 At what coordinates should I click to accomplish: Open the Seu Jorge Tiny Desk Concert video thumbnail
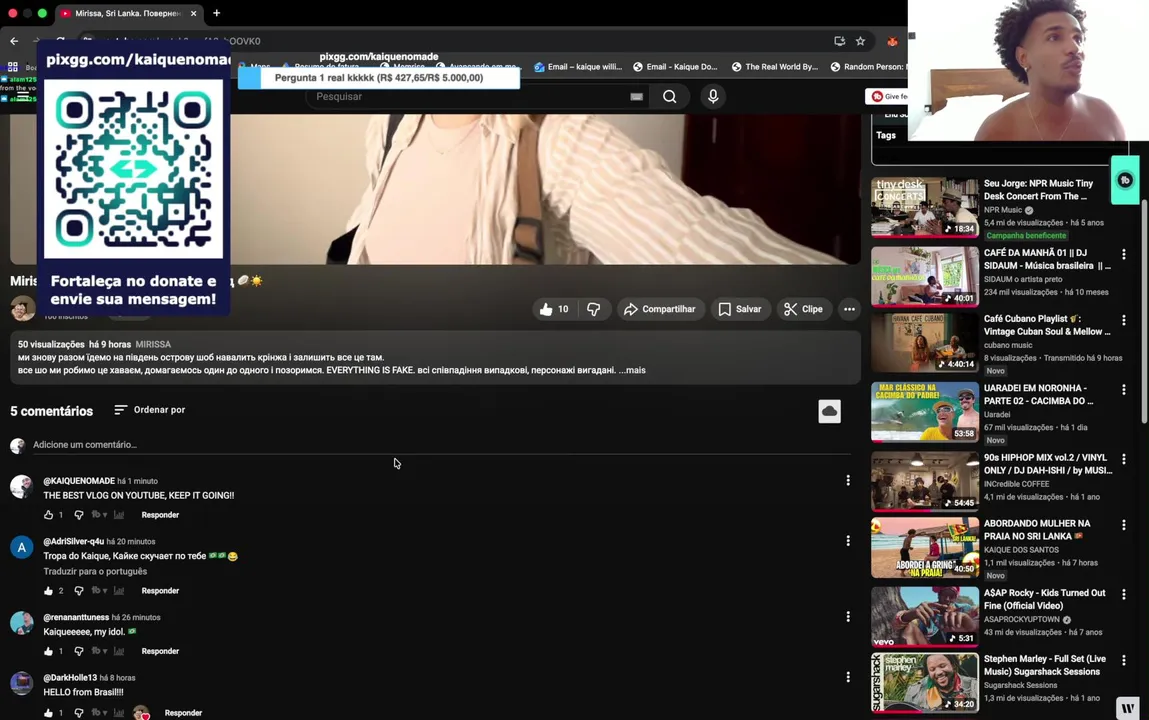pos(924,207)
